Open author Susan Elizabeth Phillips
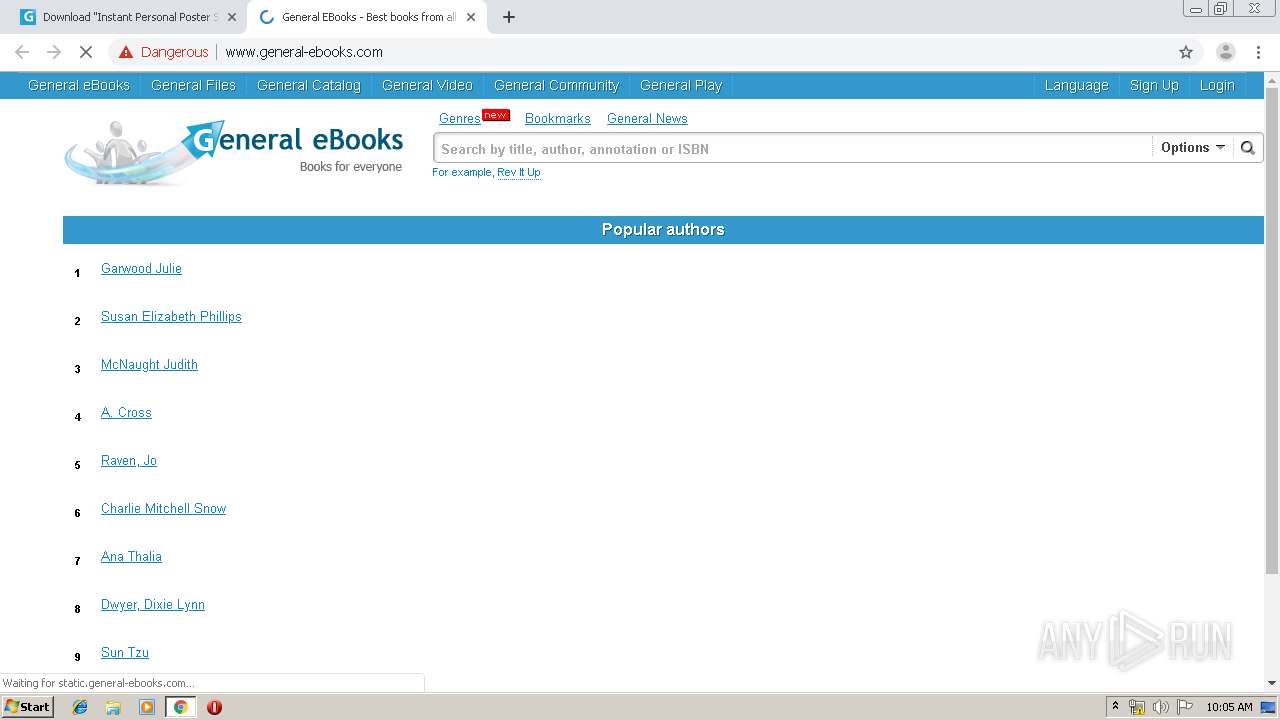This screenshot has width=1280, height=720. click(171, 316)
